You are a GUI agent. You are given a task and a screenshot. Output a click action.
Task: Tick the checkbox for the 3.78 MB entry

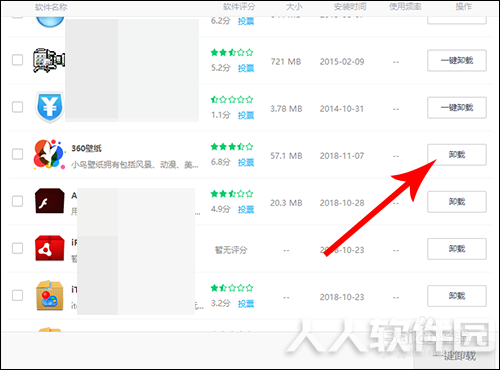pyautogui.click(x=17, y=107)
